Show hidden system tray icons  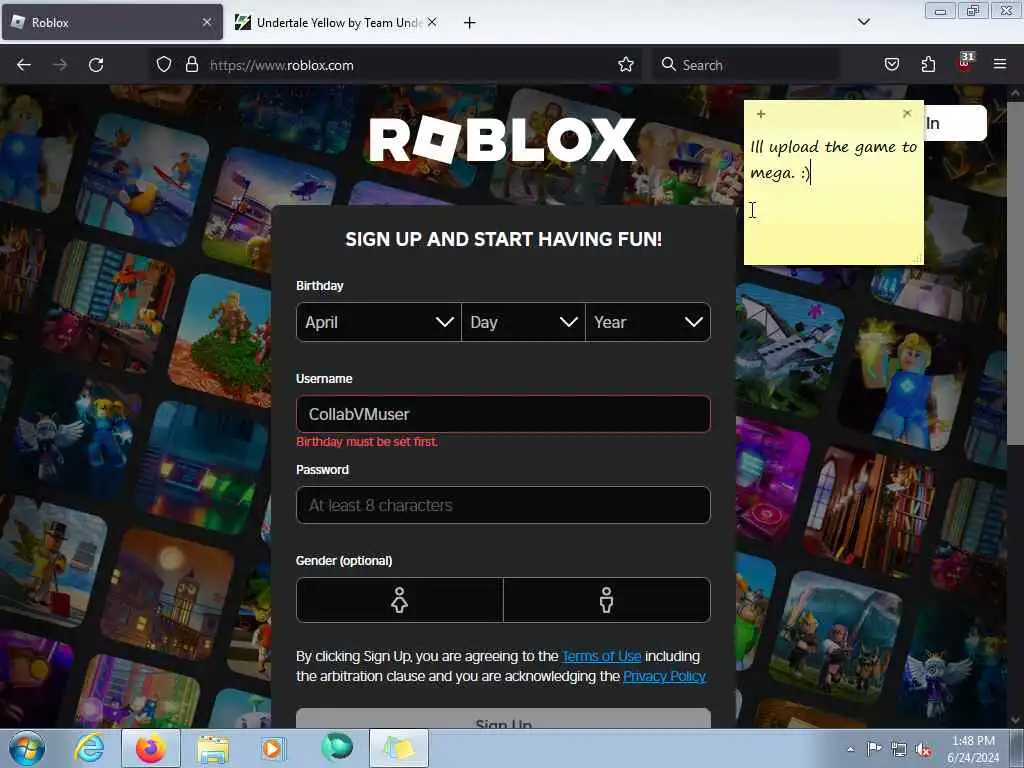click(x=850, y=750)
